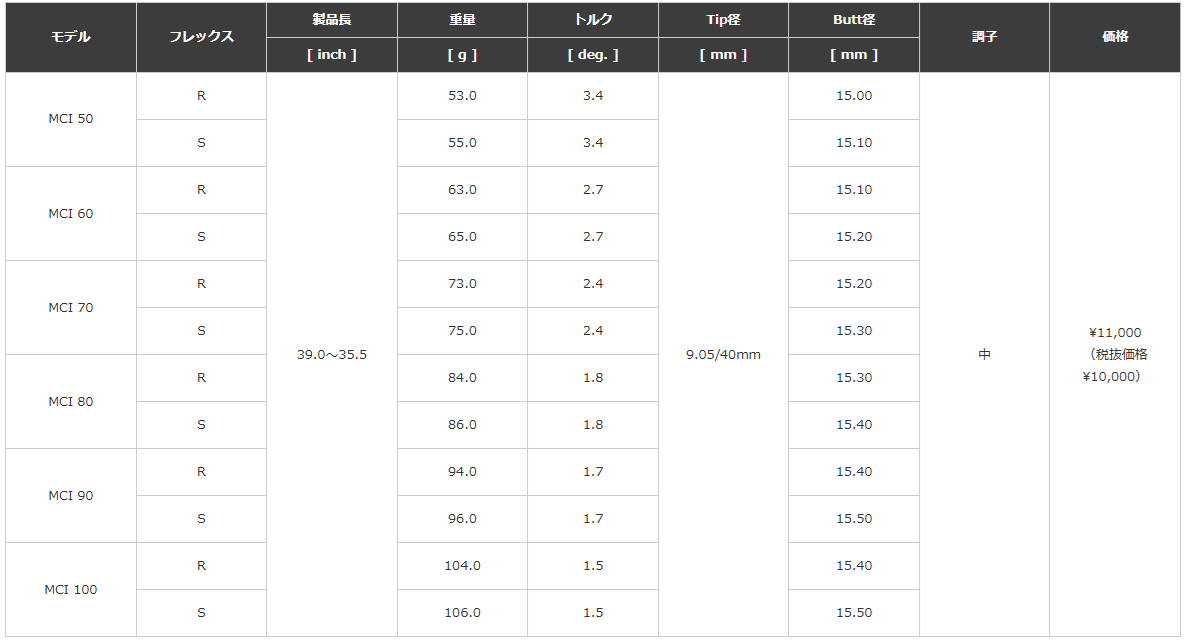Click the 39.0～35.5 length cell
Image resolution: width=1187 pixels, height=642 pixels.
pos(332,354)
